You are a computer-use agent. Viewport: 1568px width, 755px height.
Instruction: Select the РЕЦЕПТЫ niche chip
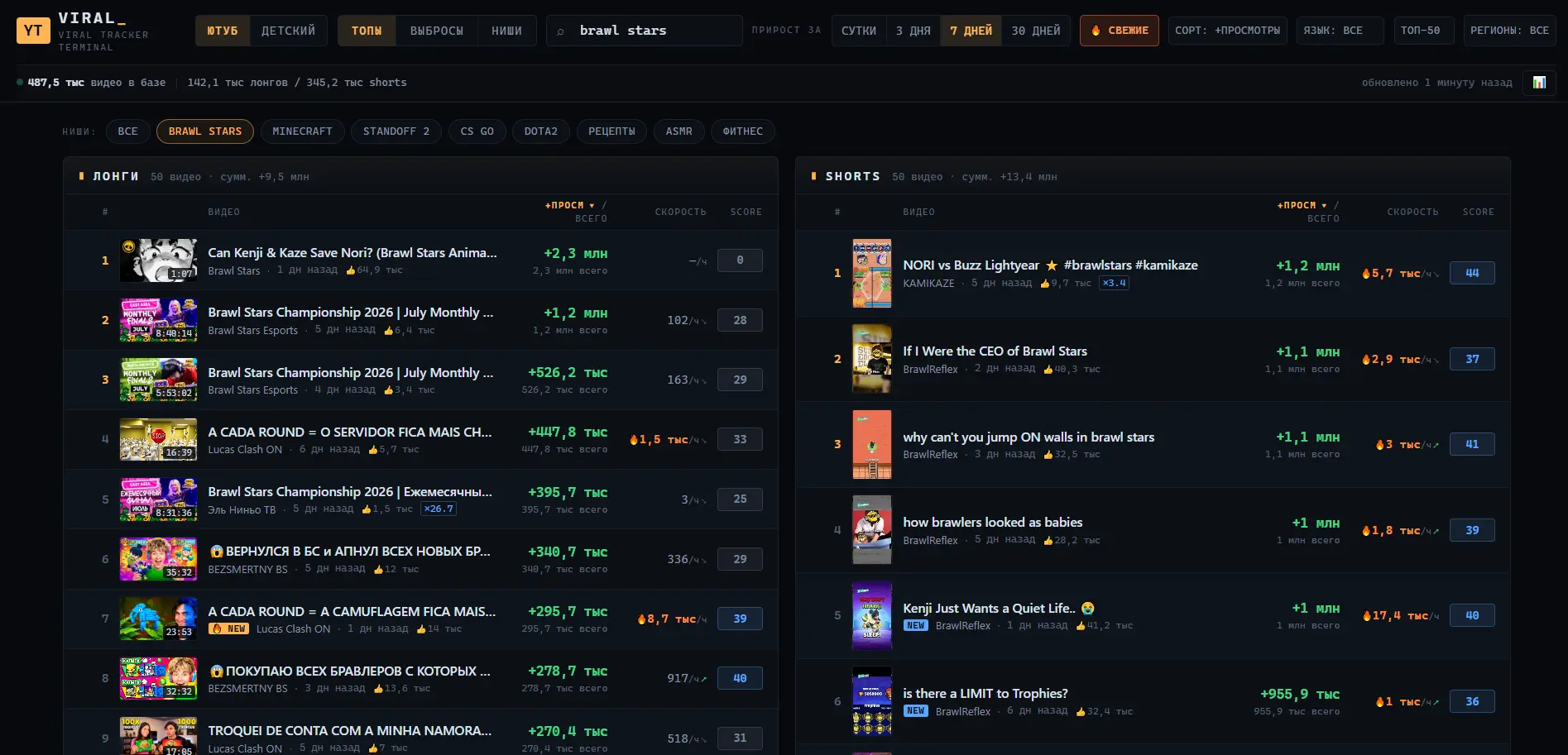tap(611, 131)
